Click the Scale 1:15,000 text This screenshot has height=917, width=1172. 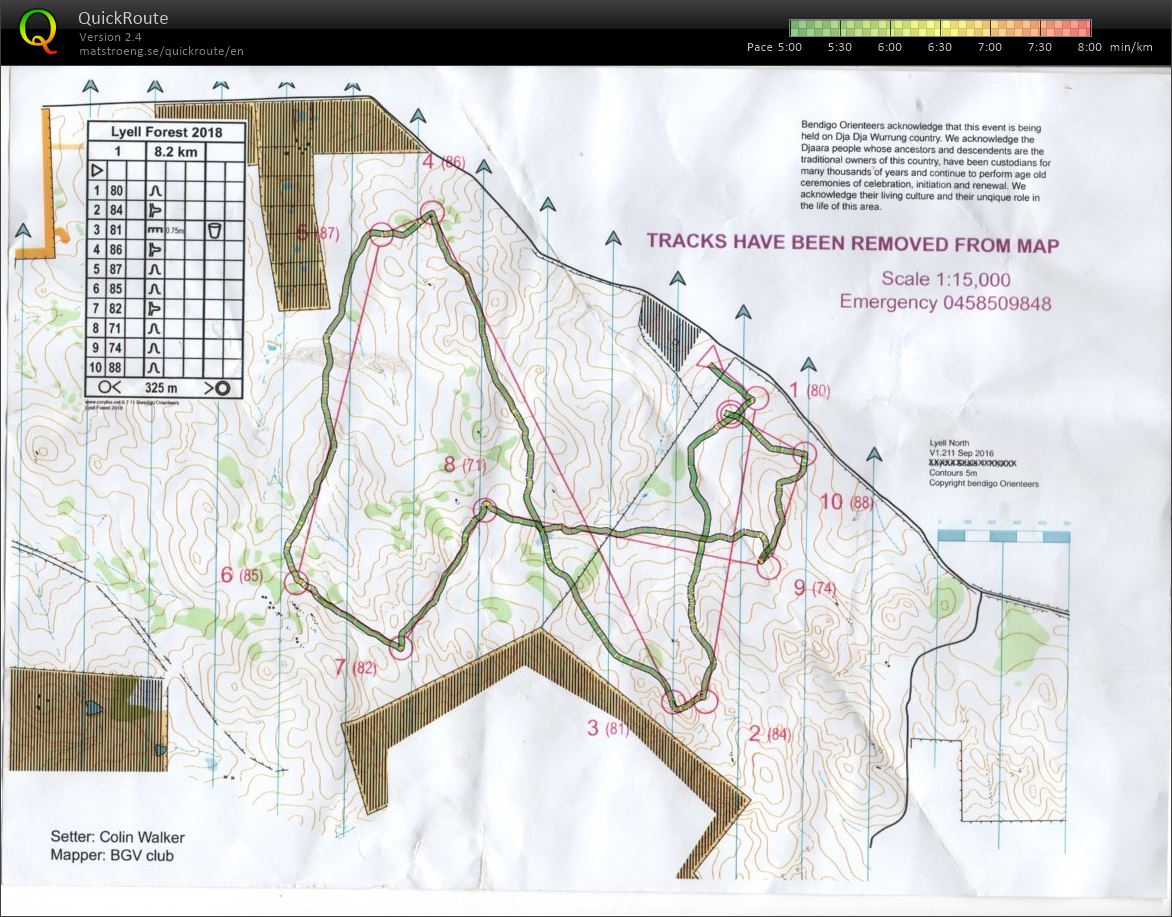pos(945,279)
